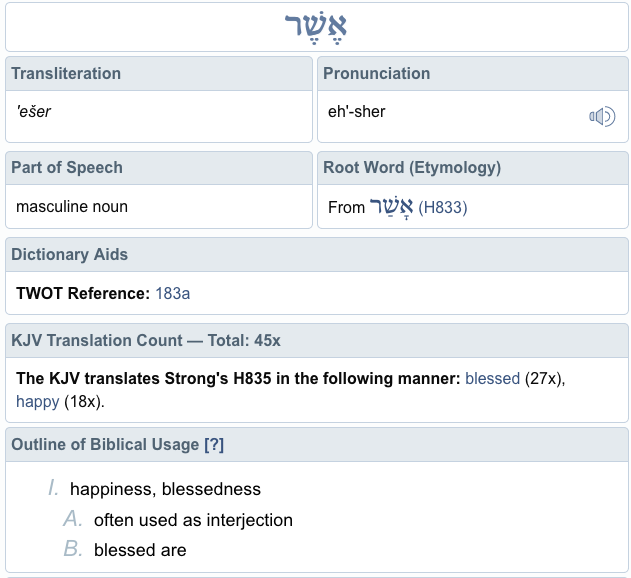Play the pronunciation audio speaker icon
Viewport: 631px width, 578px height.
pos(601,117)
